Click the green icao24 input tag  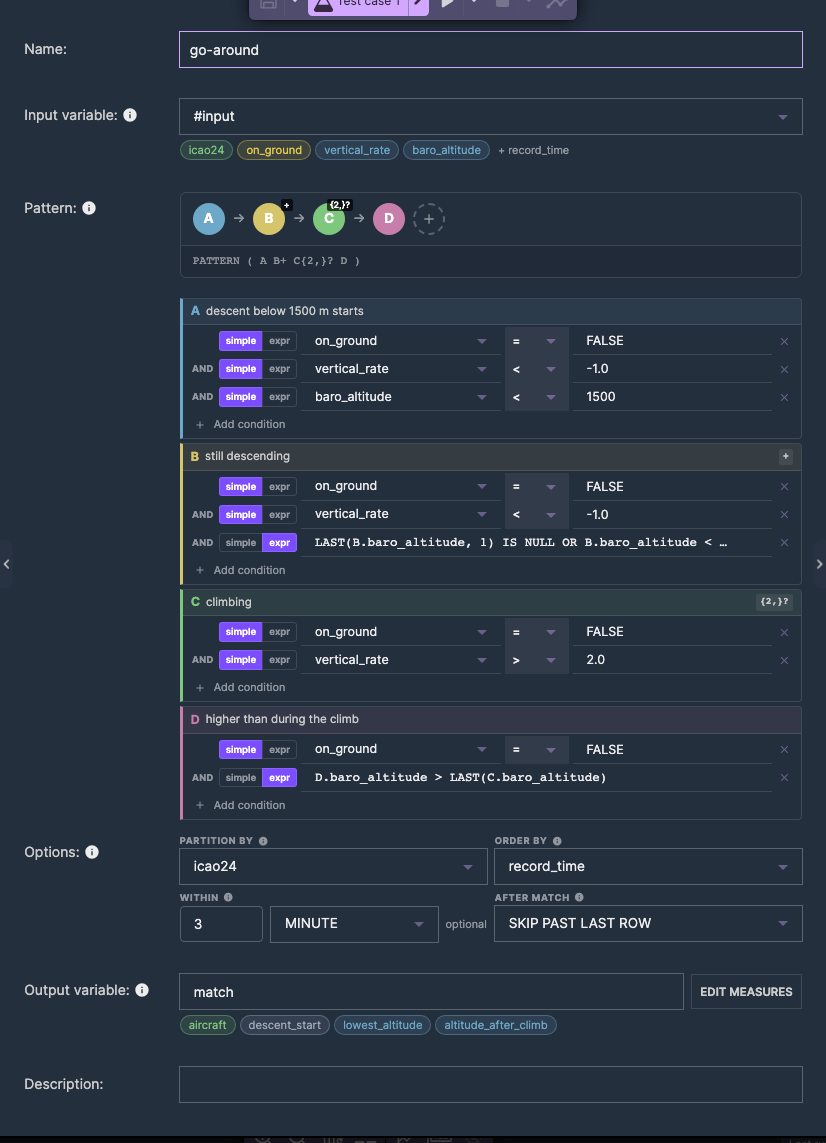pyautogui.click(x=206, y=150)
